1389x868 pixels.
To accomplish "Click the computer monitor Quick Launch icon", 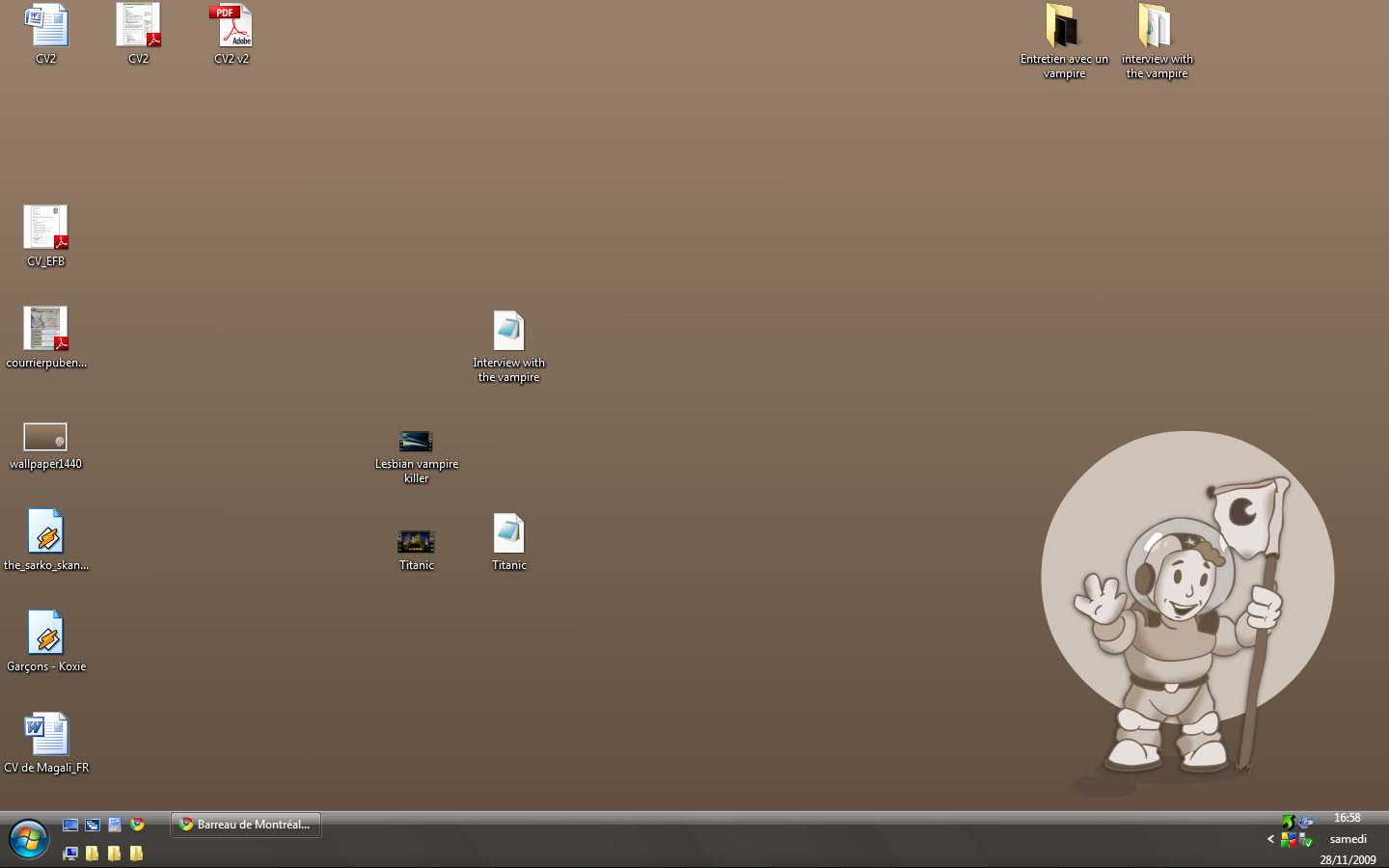I will (x=70, y=854).
